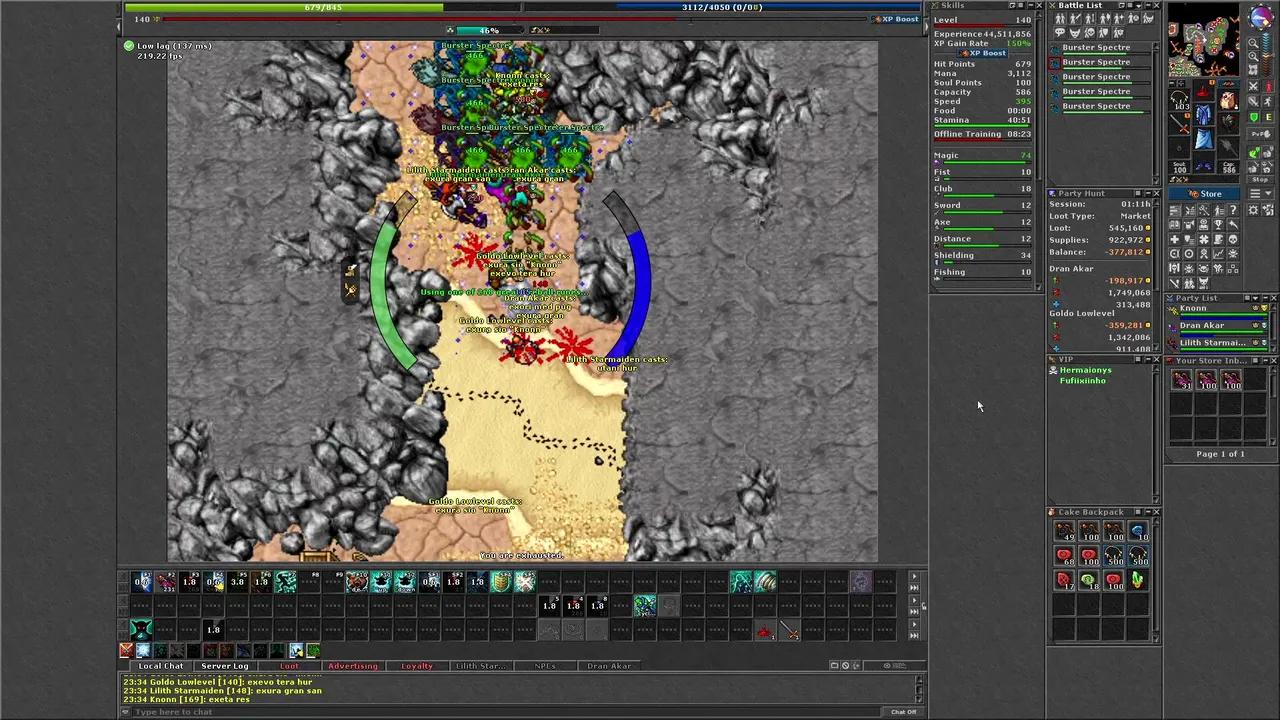The height and width of the screenshot is (720, 1280).
Task: Click the amulet equipment slot
Action: coord(1179,100)
